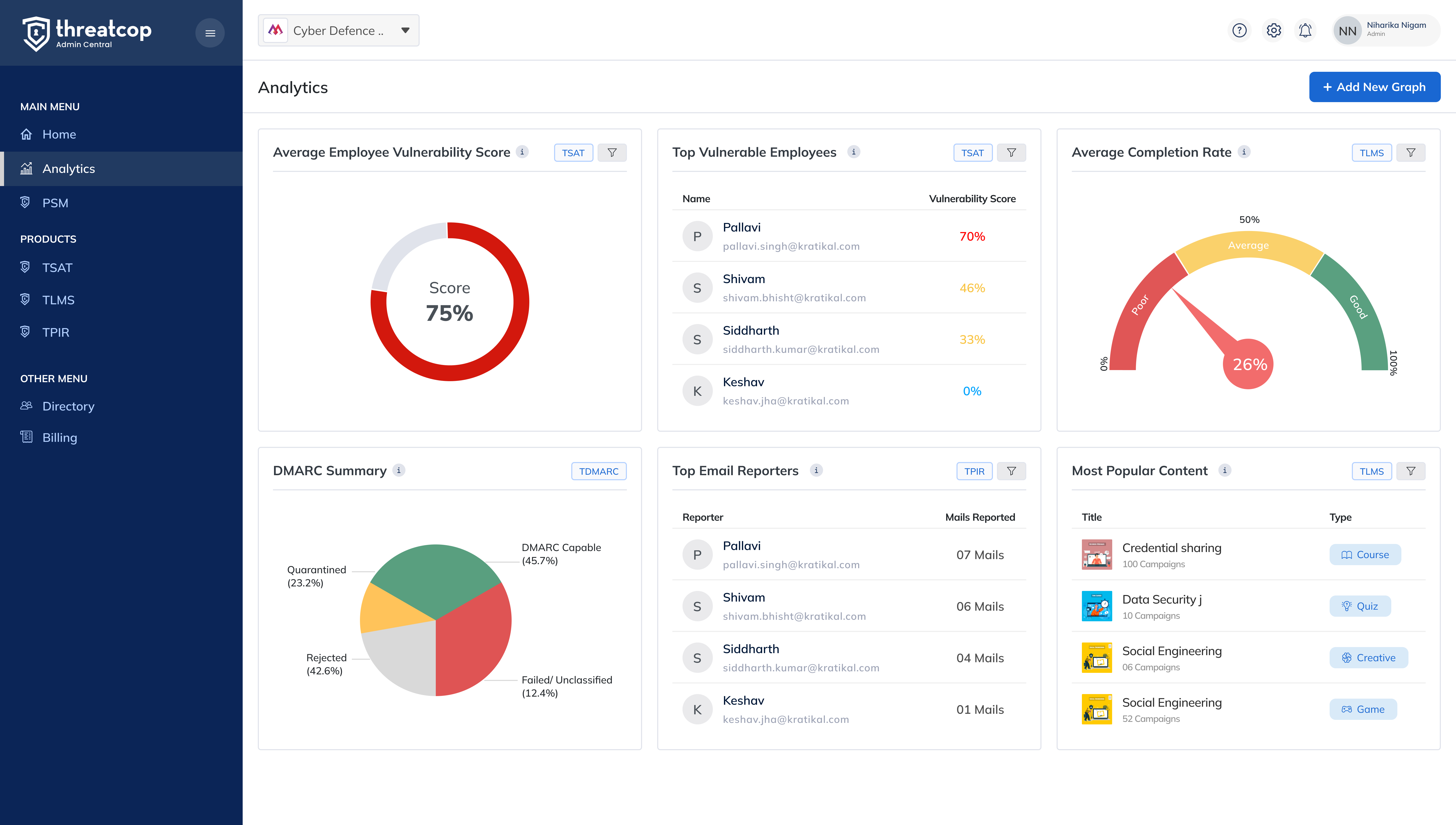Click Quiz type badge for Data Security j

[1360, 606]
